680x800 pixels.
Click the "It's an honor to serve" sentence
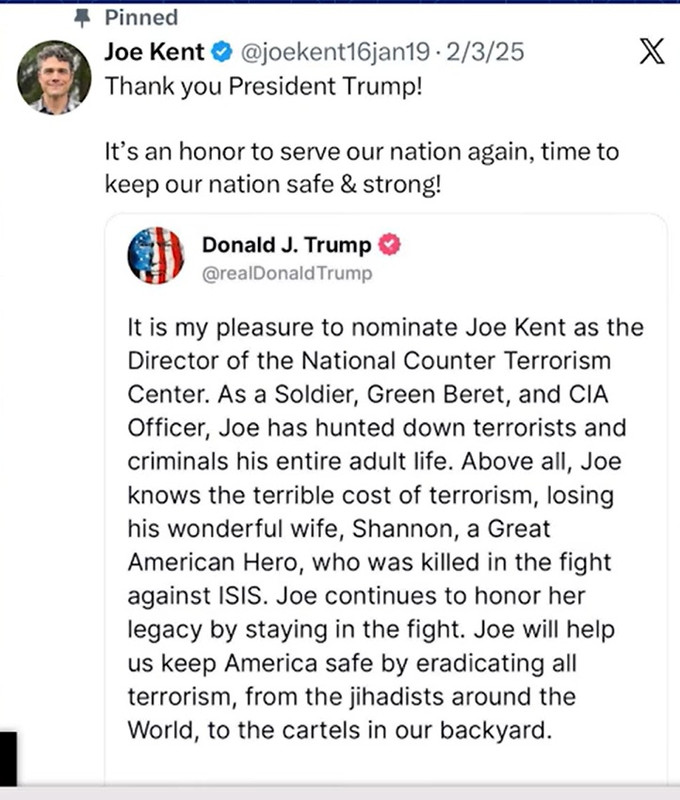point(362,168)
